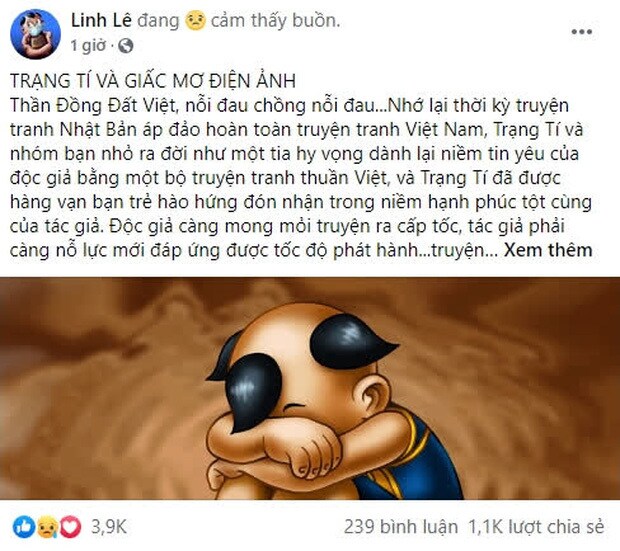
Task: Click the public globe privacy icon
Action: 126,46
